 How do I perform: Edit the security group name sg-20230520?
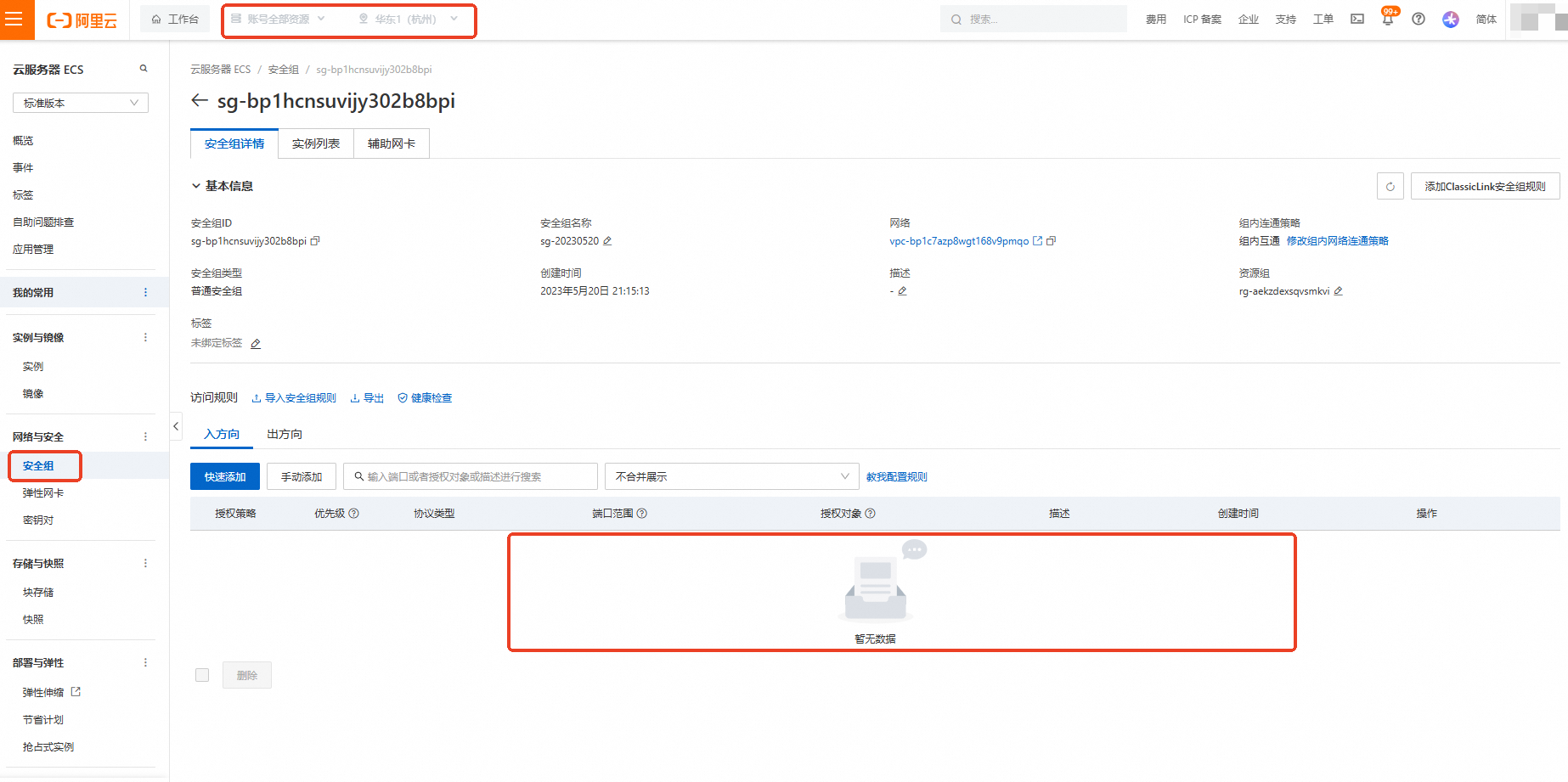[607, 241]
